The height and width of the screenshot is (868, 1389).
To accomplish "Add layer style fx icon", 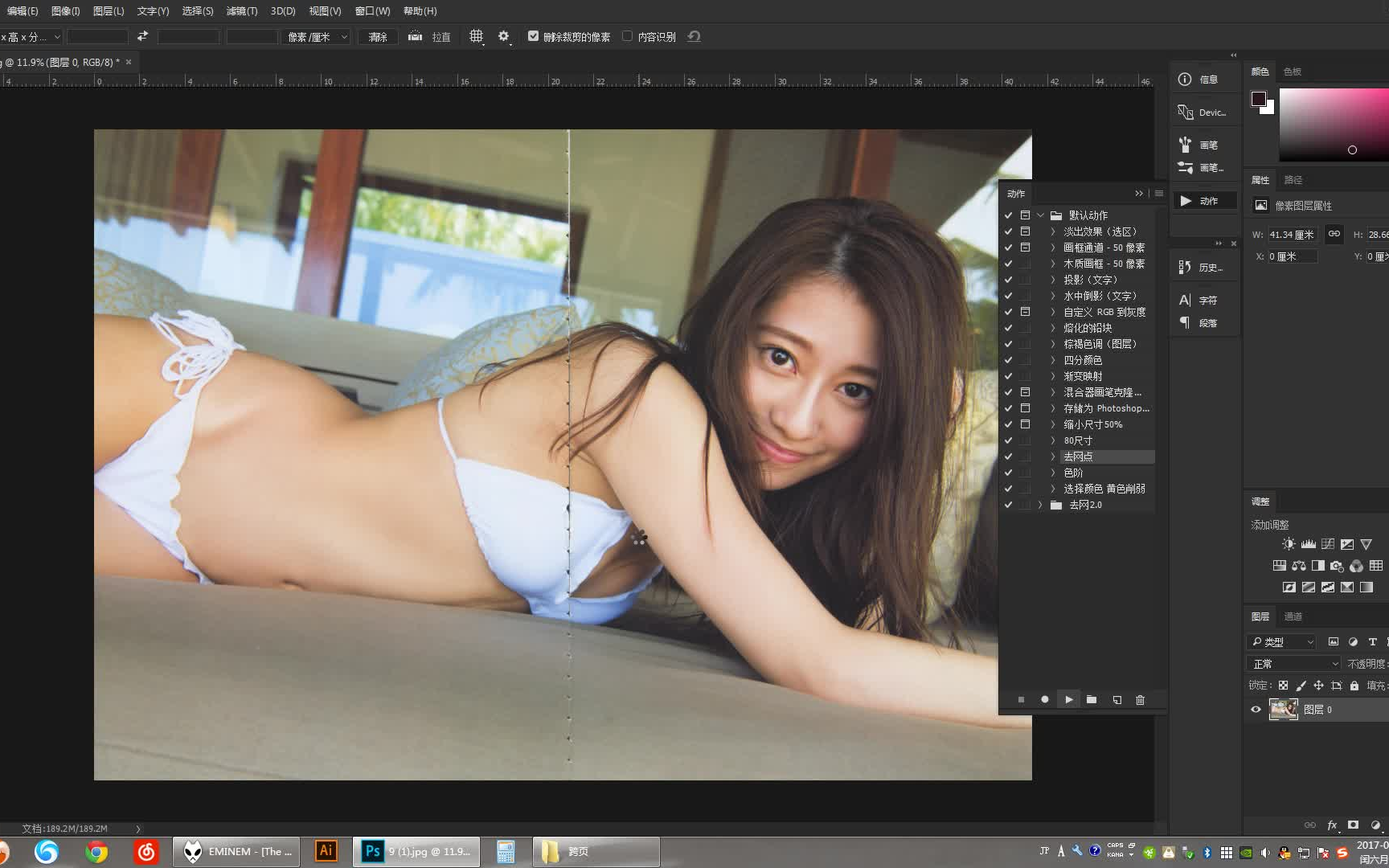I will point(1332,825).
